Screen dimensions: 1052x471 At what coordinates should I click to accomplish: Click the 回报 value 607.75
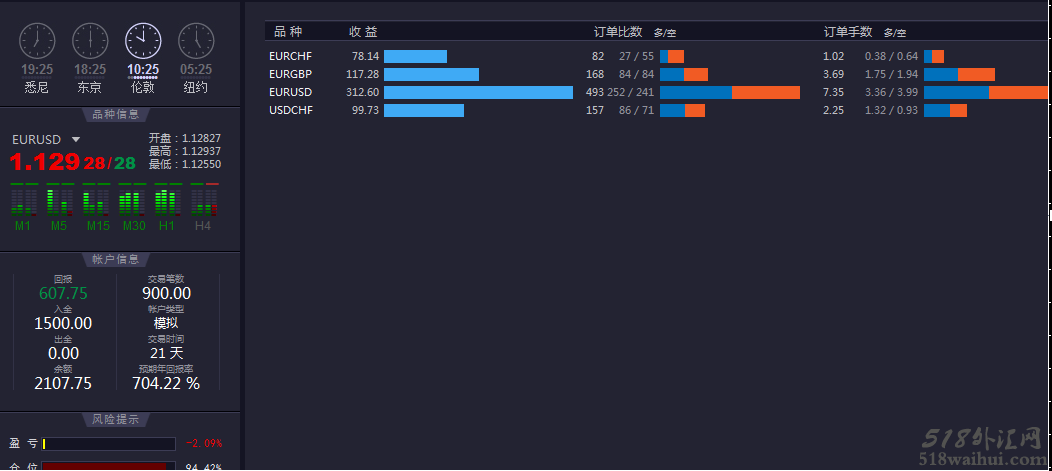pyautogui.click(x=63, y=294)
